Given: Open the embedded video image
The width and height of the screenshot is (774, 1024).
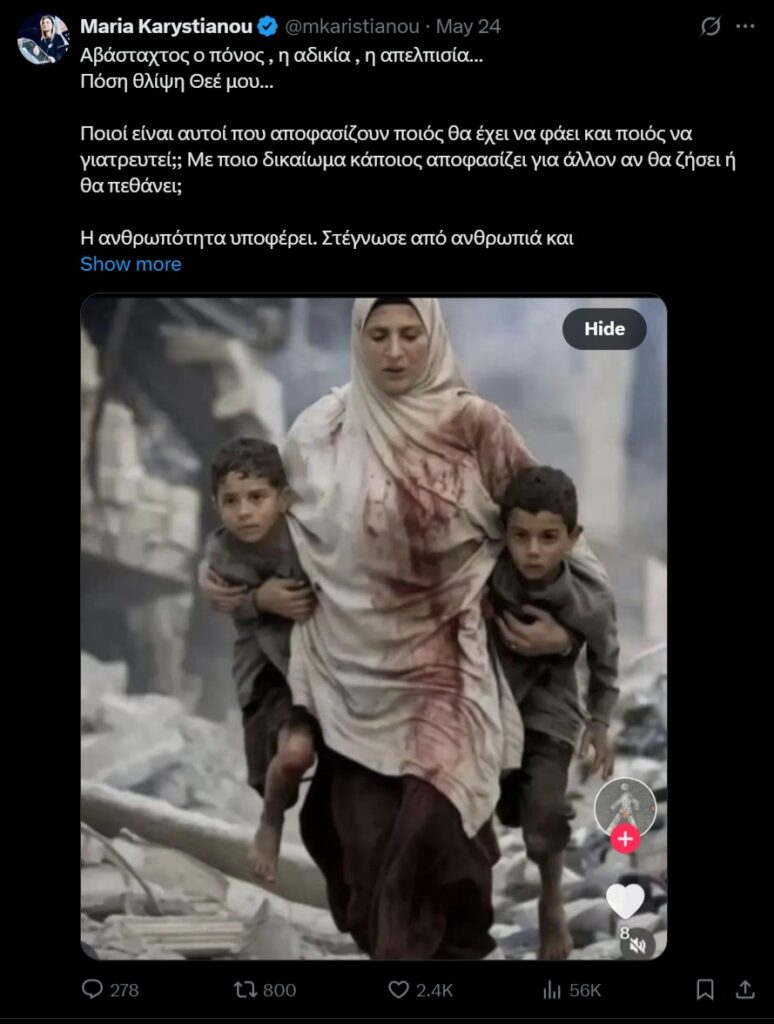Looking at the screenshot, I should (x=374, y=627).
